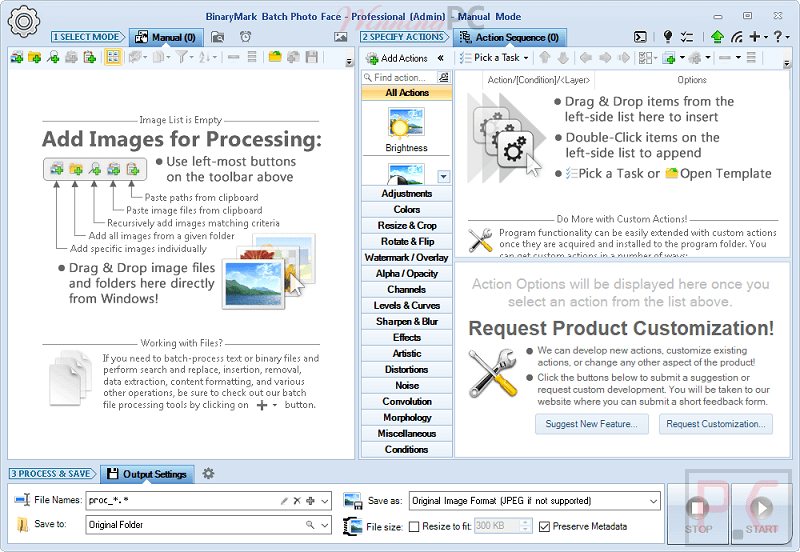Click the RSS feed news icon
Viewport: 800px width, 552px height.
736,37
